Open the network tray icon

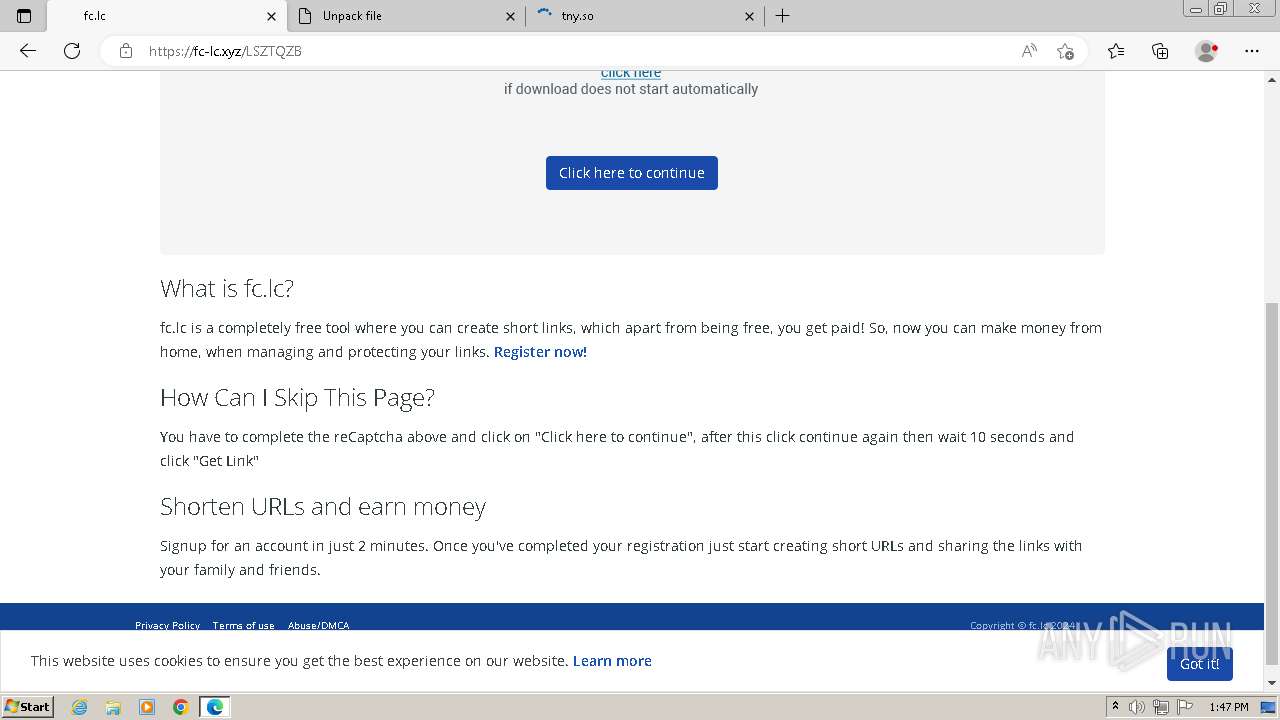coord(1161,707)
